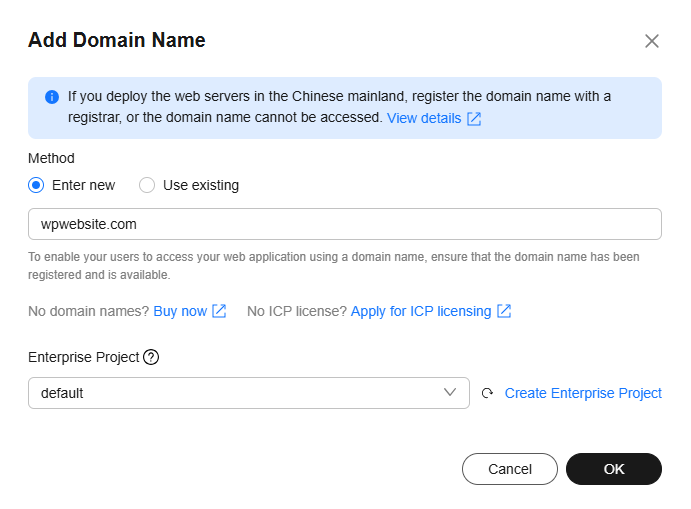Follow the Buy now link

pyautogui.click(x=180, y=311)
